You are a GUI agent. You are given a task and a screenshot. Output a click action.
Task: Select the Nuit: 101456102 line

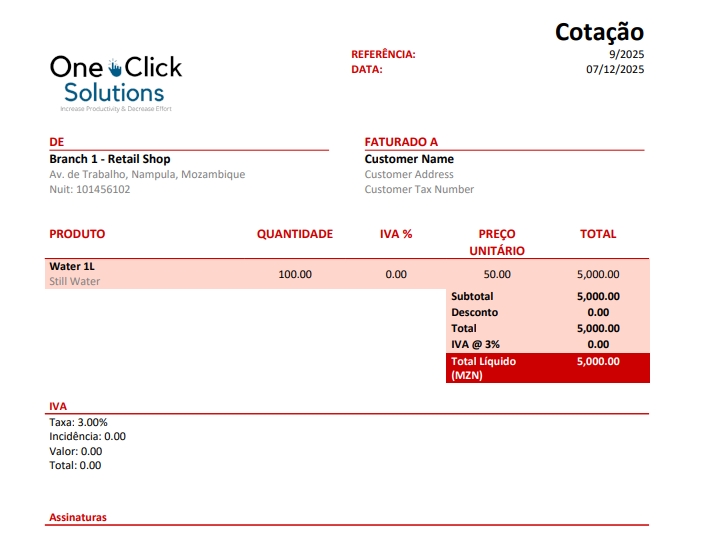point(90,189)
